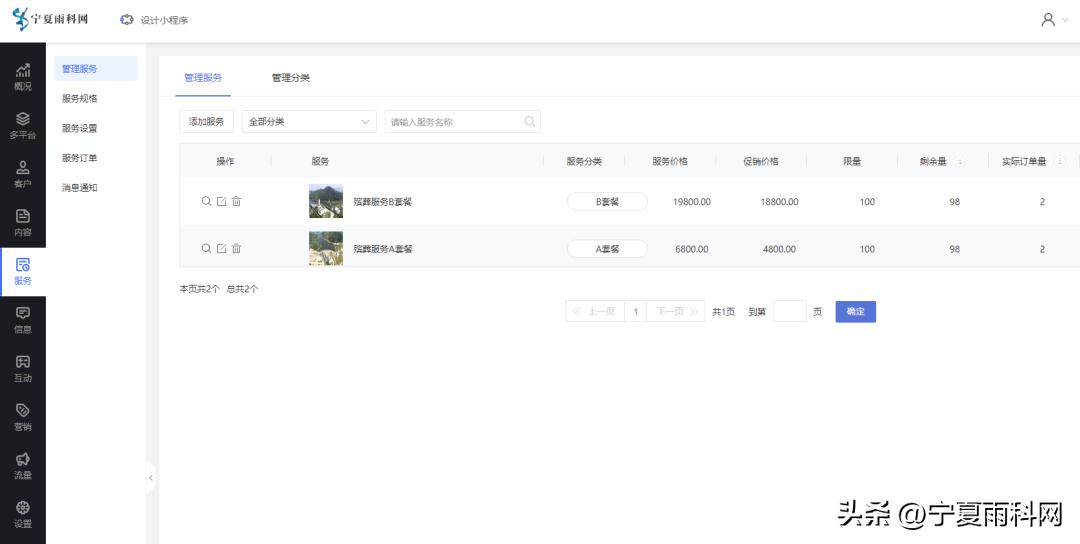The height and width of the screenshot is (544, 1080).
Task: Click the 共1页 page count text
Action: coord(723,312)
